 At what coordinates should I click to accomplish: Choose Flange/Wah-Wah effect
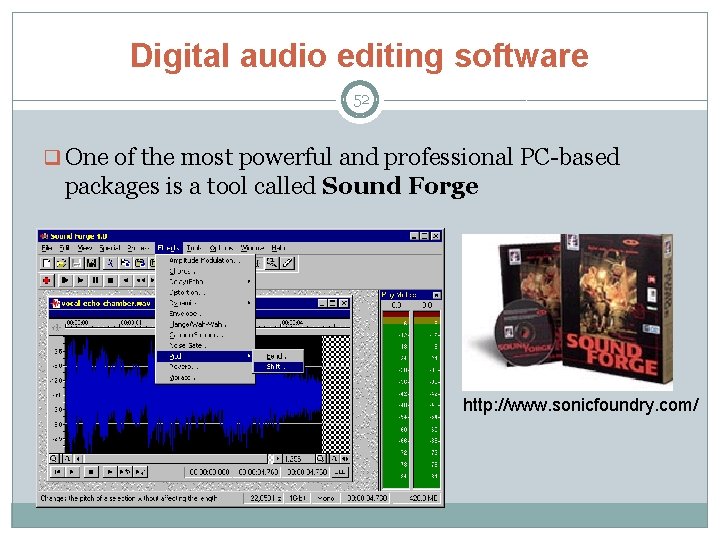tap(205, 324)
